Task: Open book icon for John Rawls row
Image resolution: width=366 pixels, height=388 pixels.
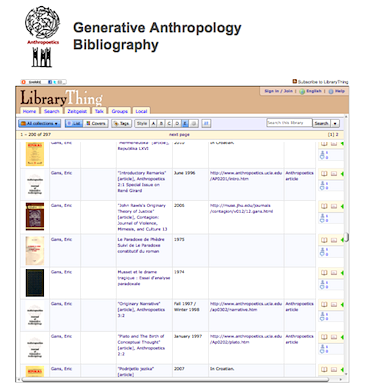Action: pos(324,206)
